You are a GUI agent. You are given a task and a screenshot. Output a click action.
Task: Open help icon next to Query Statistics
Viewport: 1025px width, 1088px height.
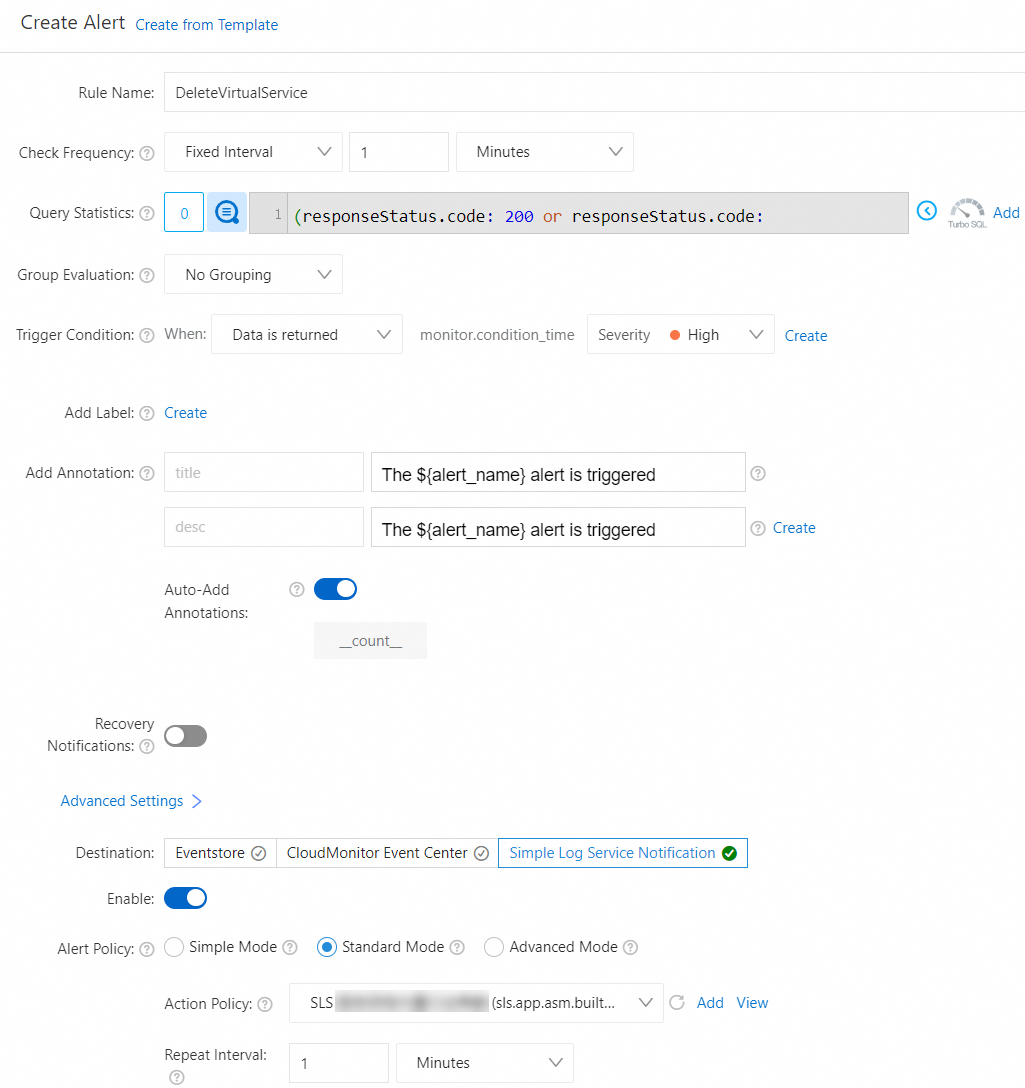[146, 213]
